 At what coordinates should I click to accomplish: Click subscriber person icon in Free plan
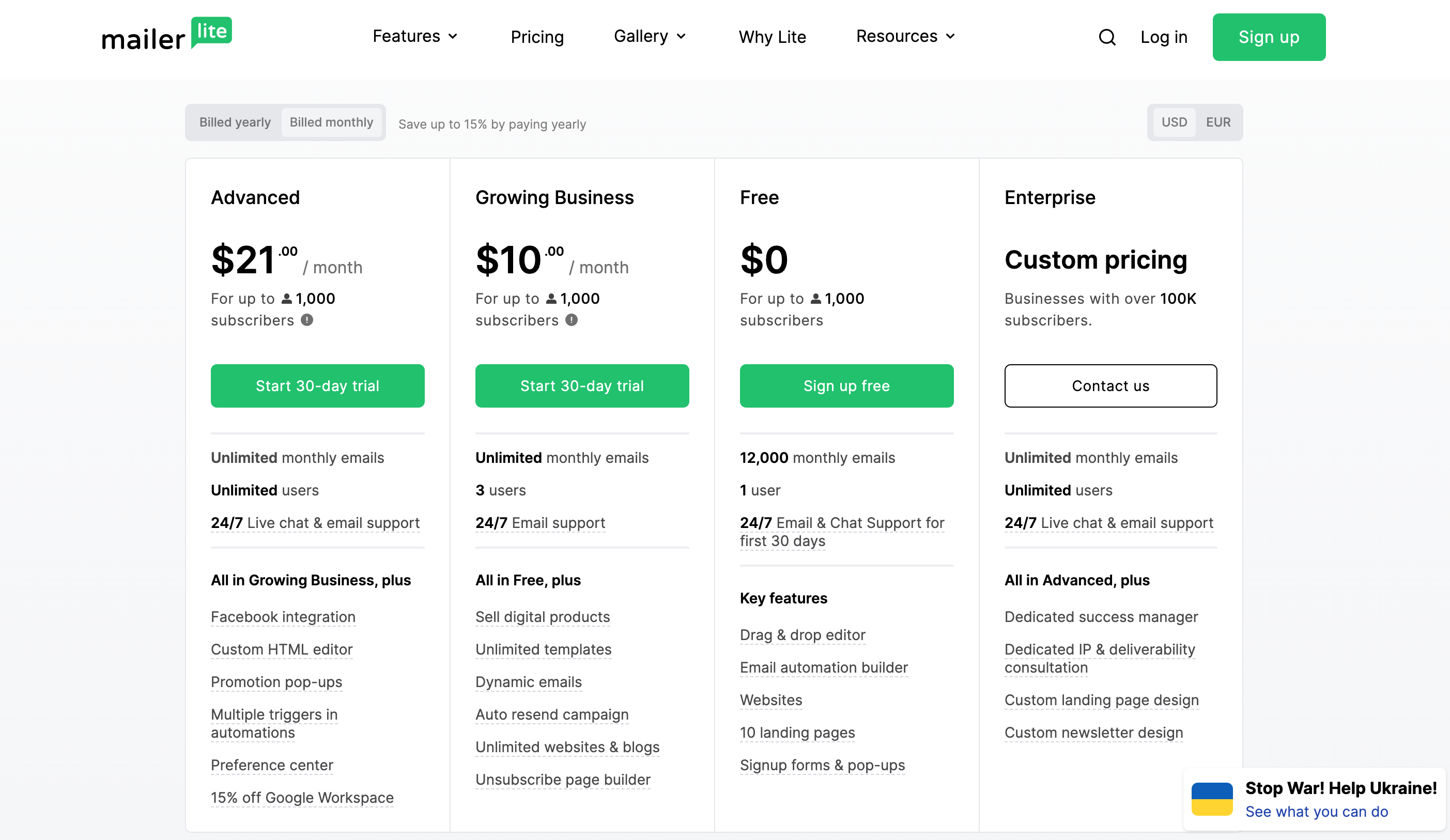coord(815,299)
